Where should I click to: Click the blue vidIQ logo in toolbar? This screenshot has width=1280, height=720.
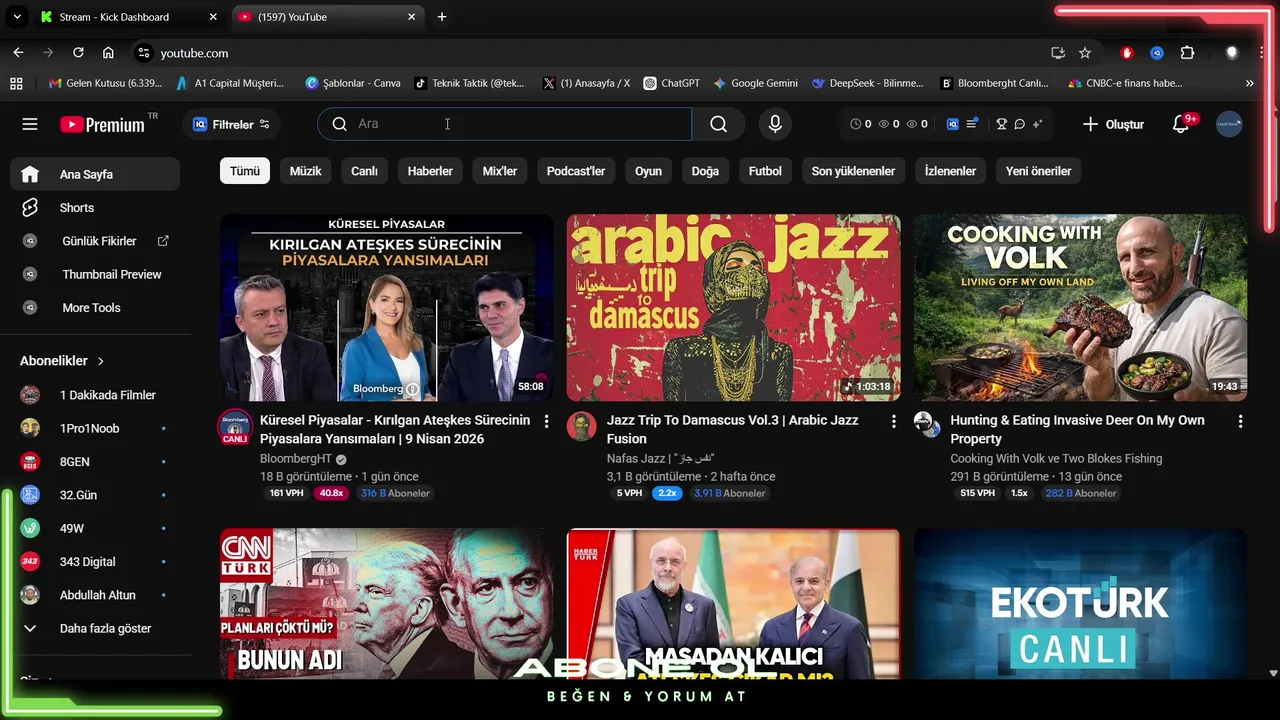point(952,124)
